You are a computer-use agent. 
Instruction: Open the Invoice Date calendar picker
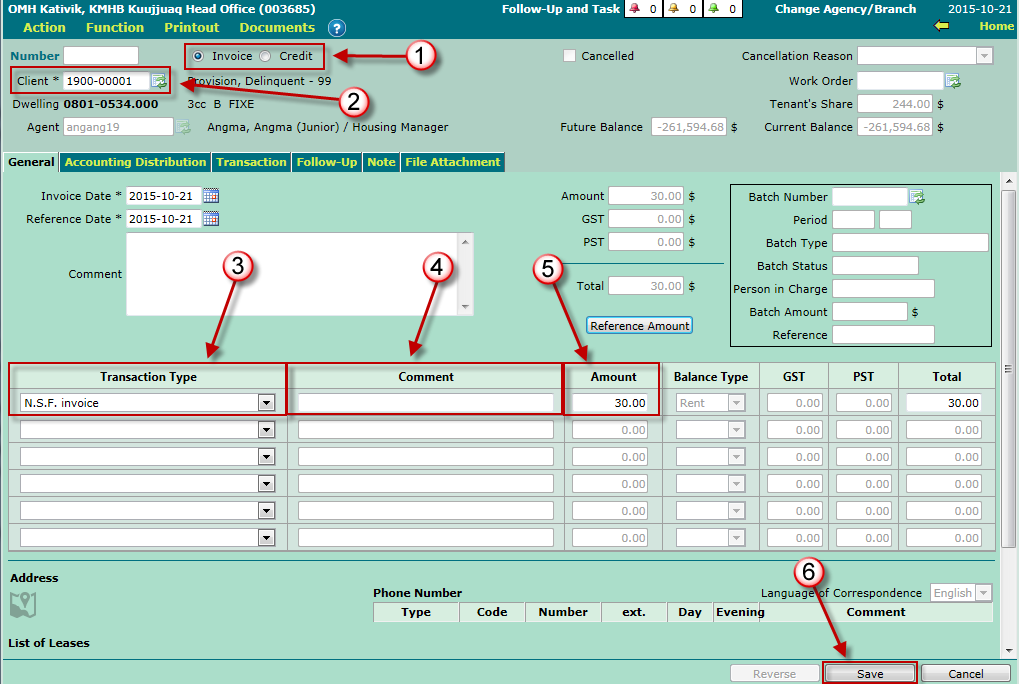tap(210, 196)
